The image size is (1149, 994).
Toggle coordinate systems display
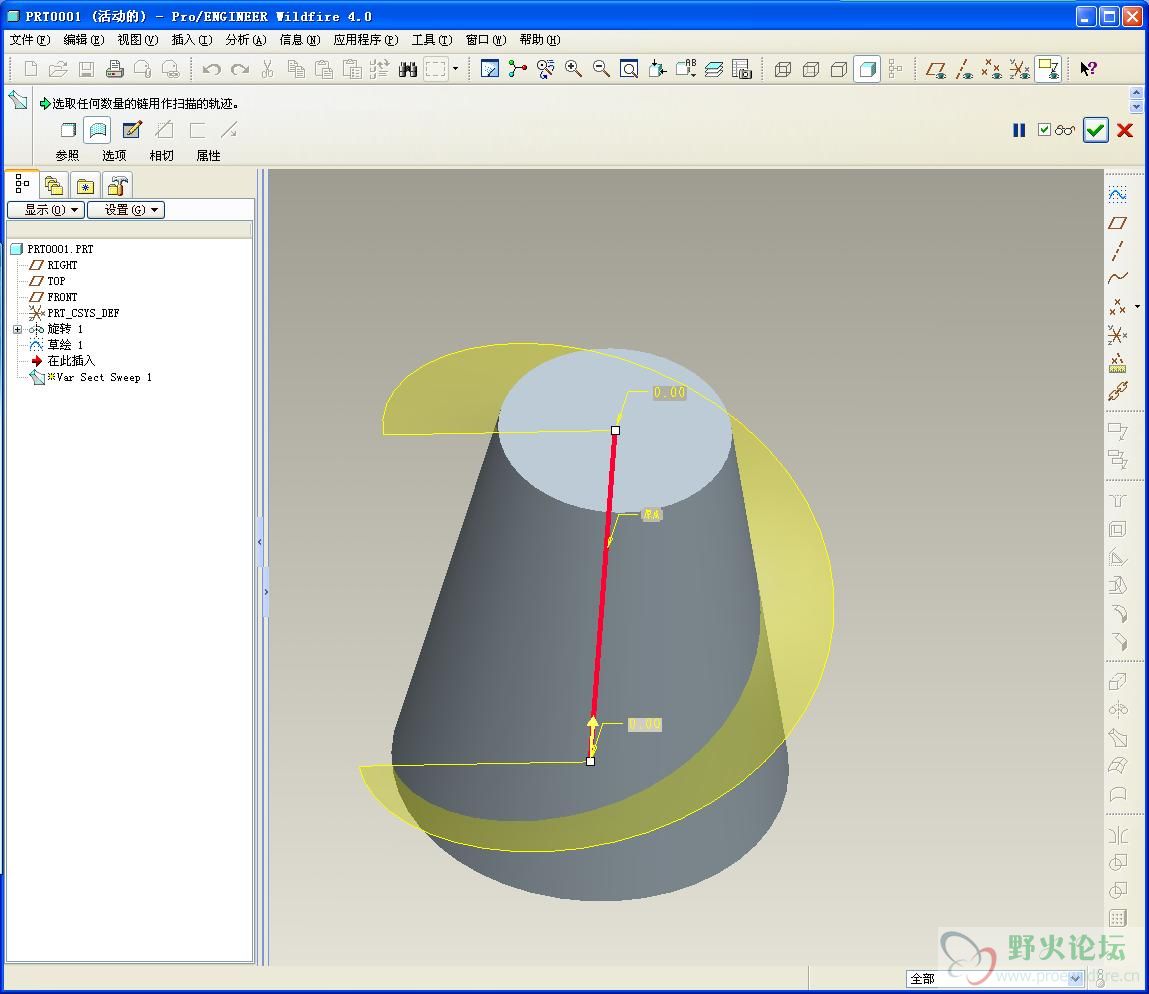pyautogui.click(x=1019, y=69)
